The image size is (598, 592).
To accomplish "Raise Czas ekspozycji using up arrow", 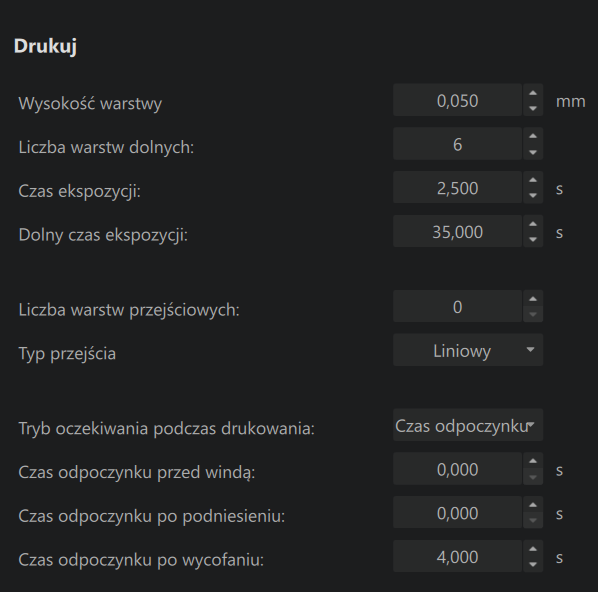I will tap(533, 180).
